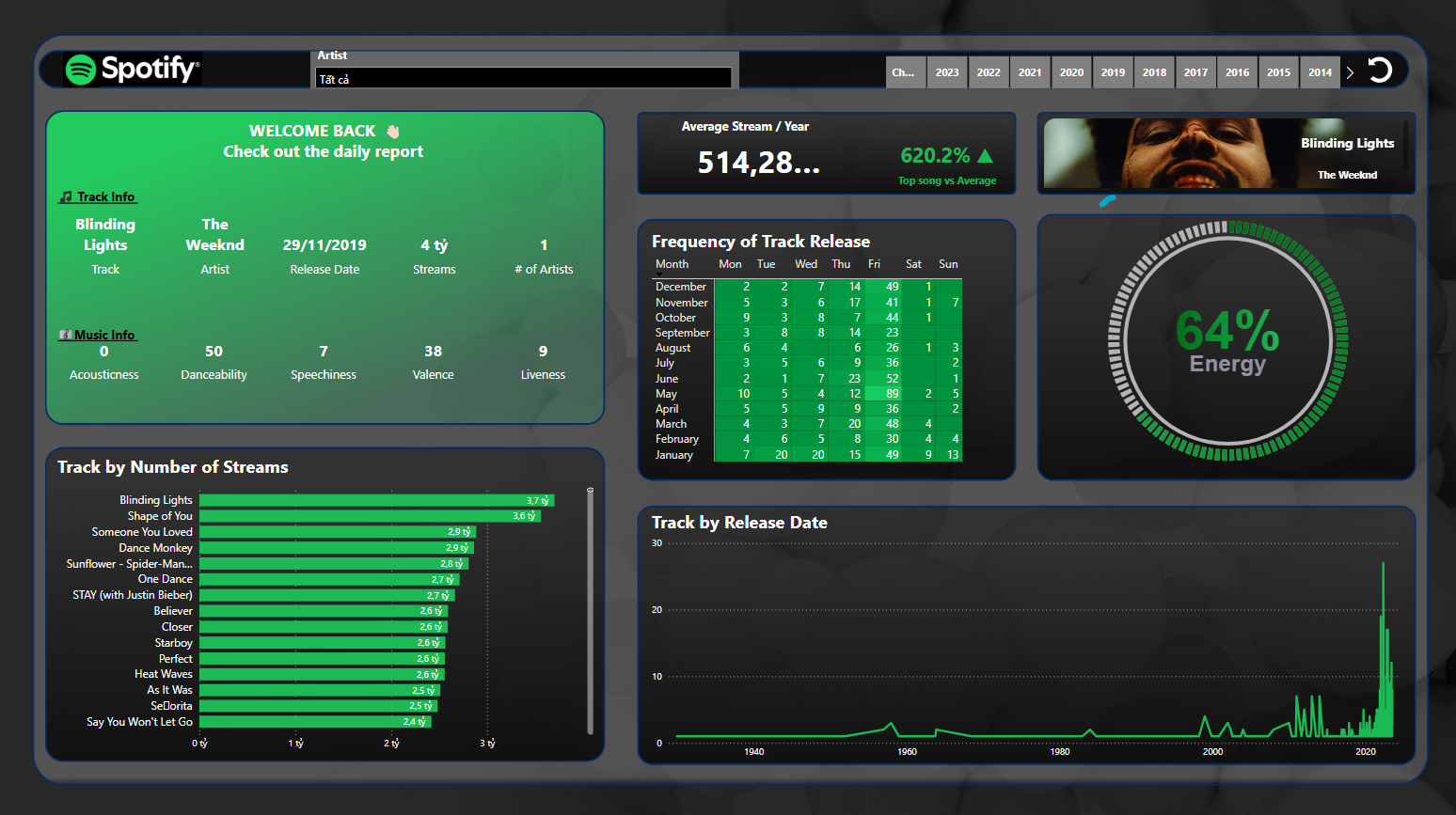The image size is (1456, 815).
Task: Click the 4 tỷ Streams value
Action: point(434,244)
